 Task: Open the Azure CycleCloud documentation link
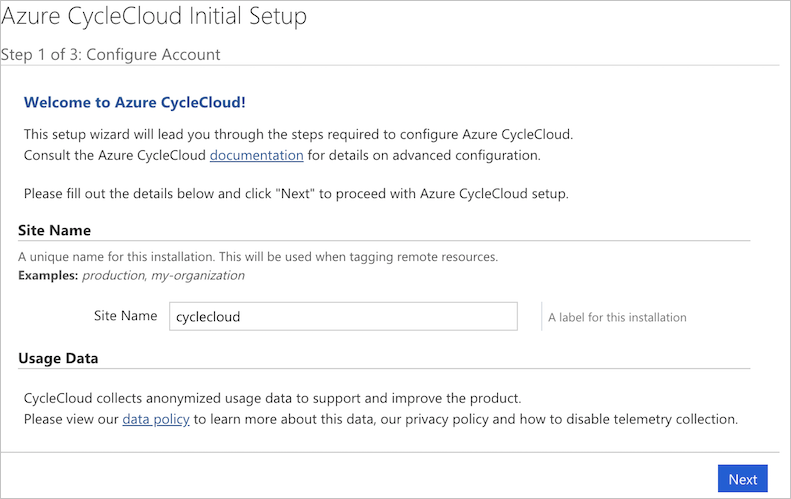coord(256,155)
